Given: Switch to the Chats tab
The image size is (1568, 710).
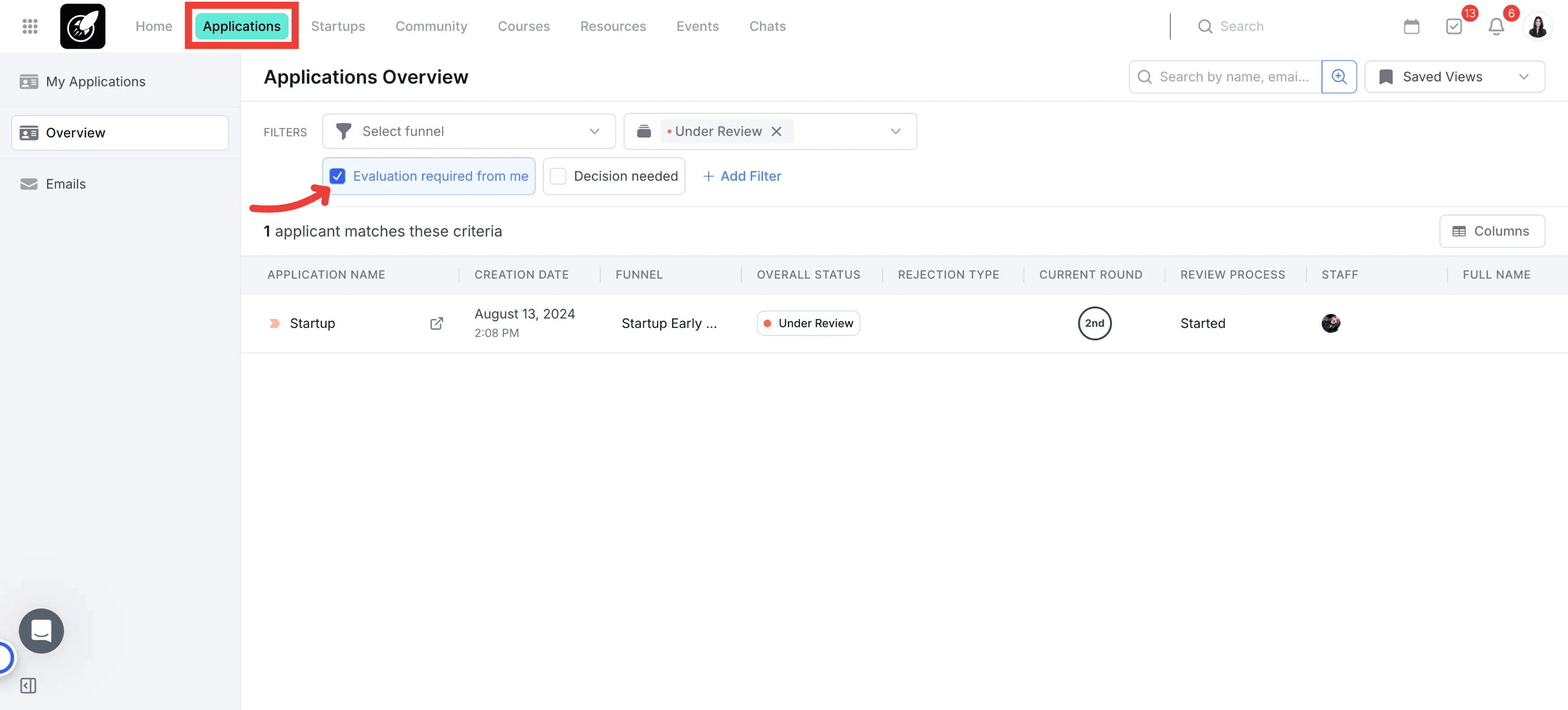Looking at the screenshot, I should coord(767,26).
